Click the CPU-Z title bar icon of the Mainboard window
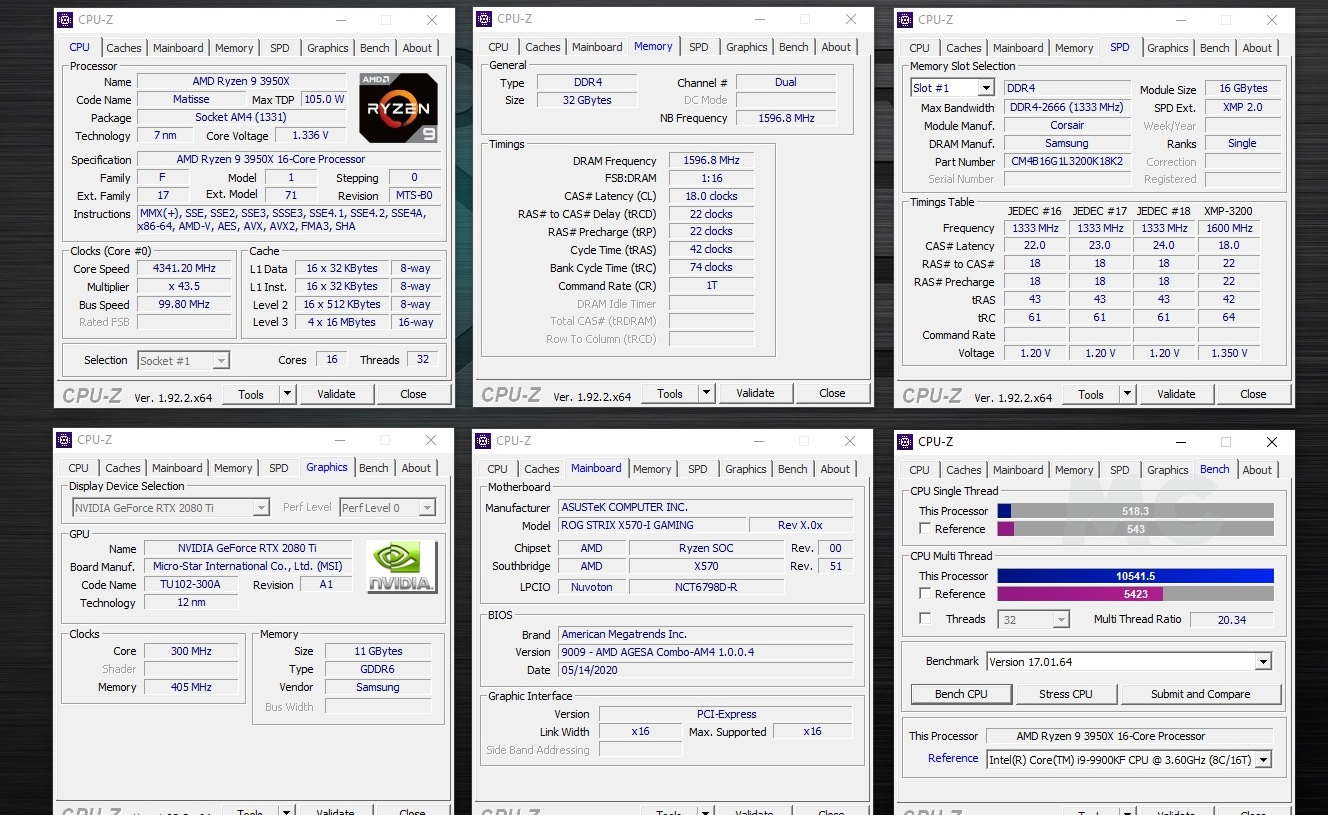1328x815 pixels. pos(483,440)
